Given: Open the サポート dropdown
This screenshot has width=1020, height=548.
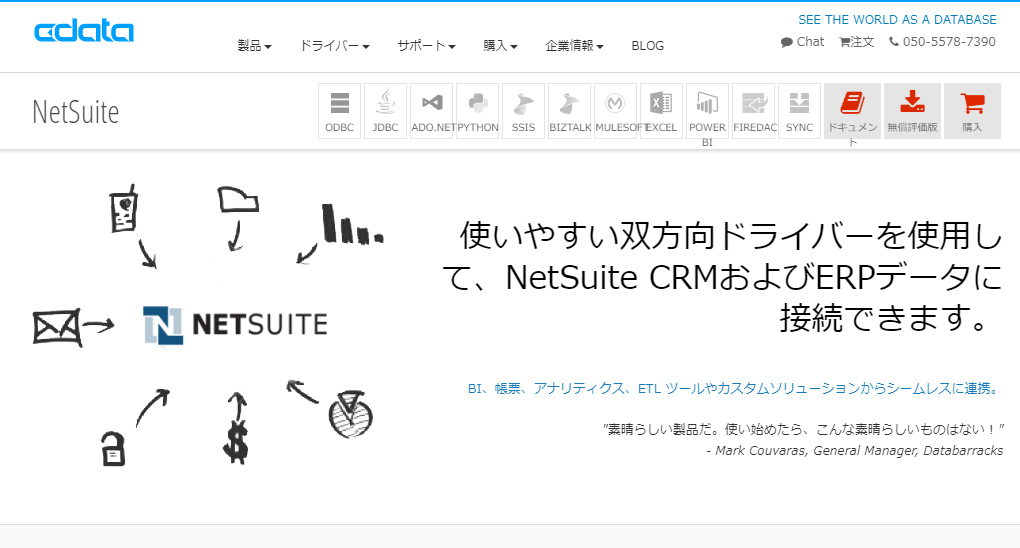Looking at the screenshot, I should [427, 46].
